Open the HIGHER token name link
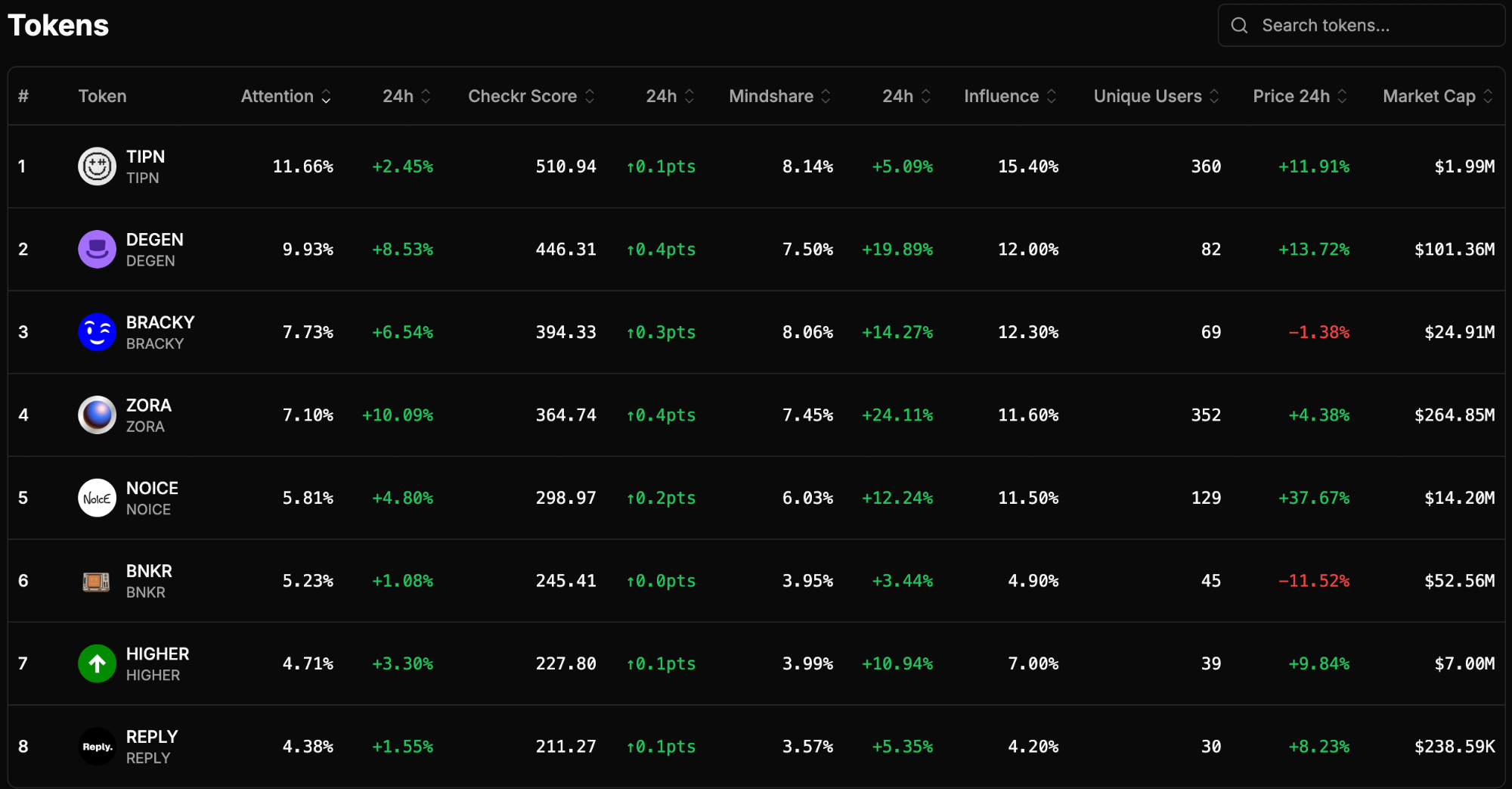This screenshot has width=1512, height=789. tap(157, 654)
